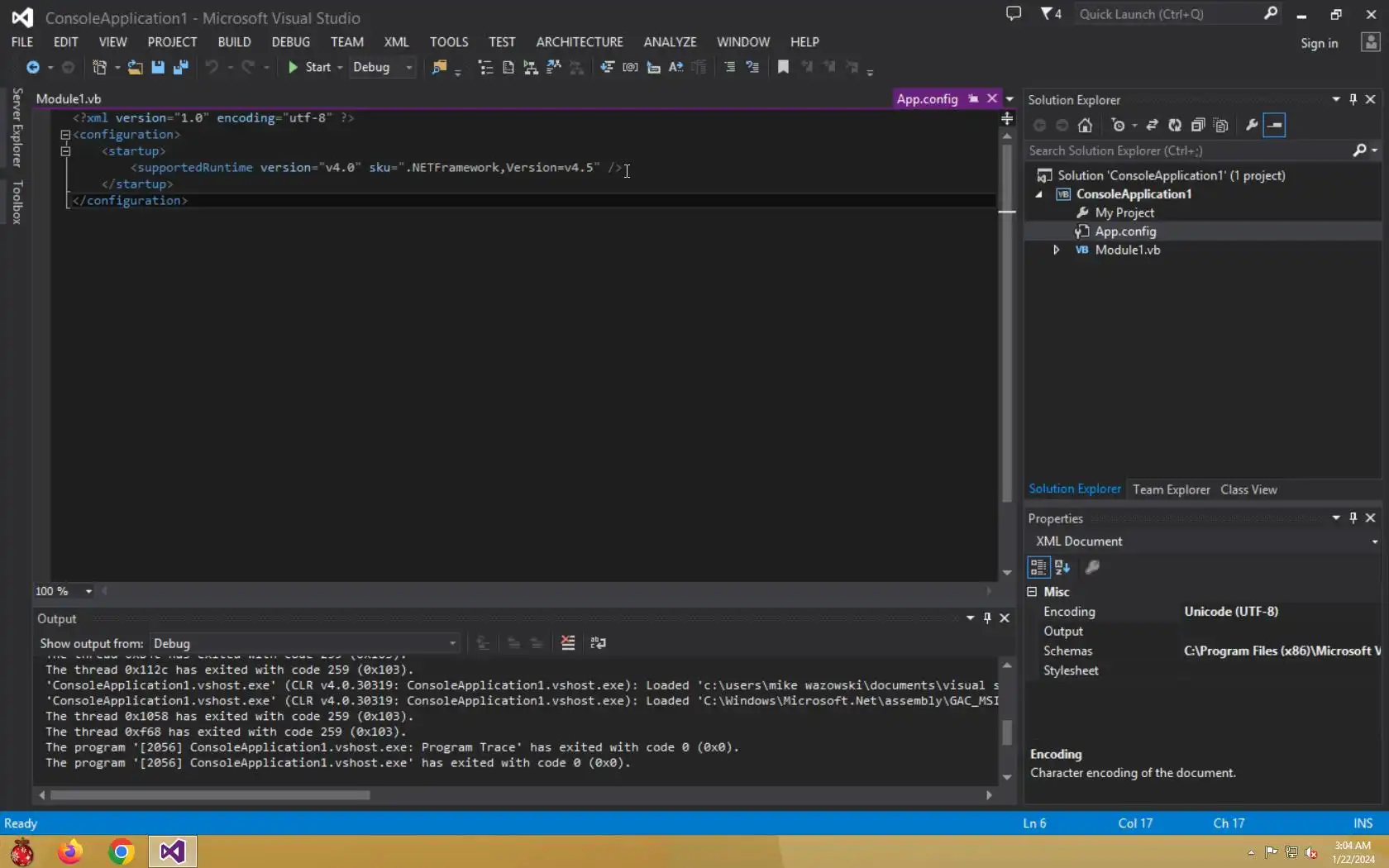Click the Pending Changes Filter clock icon
Screen dimensions: 1389x868
point(1119,125)
